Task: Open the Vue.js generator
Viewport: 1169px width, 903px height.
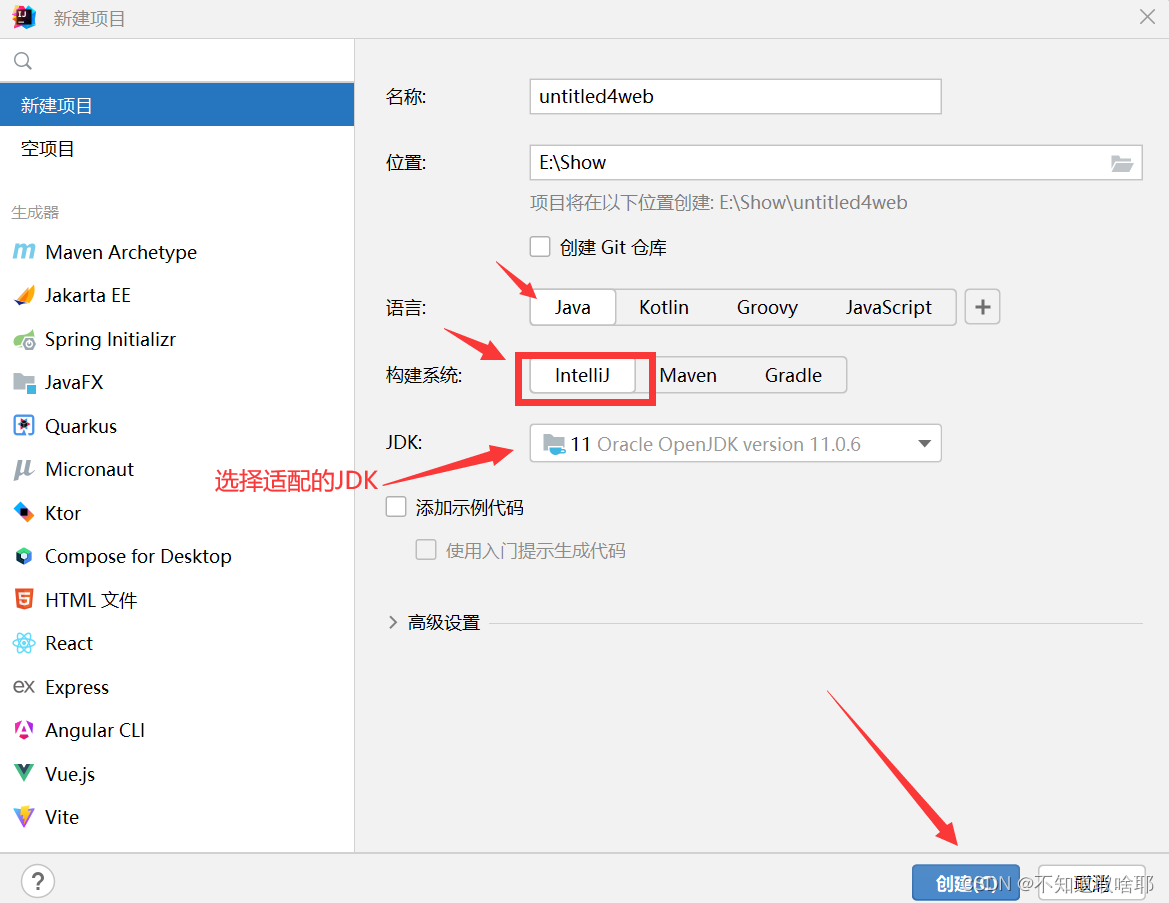Action: tap(177, 773)
